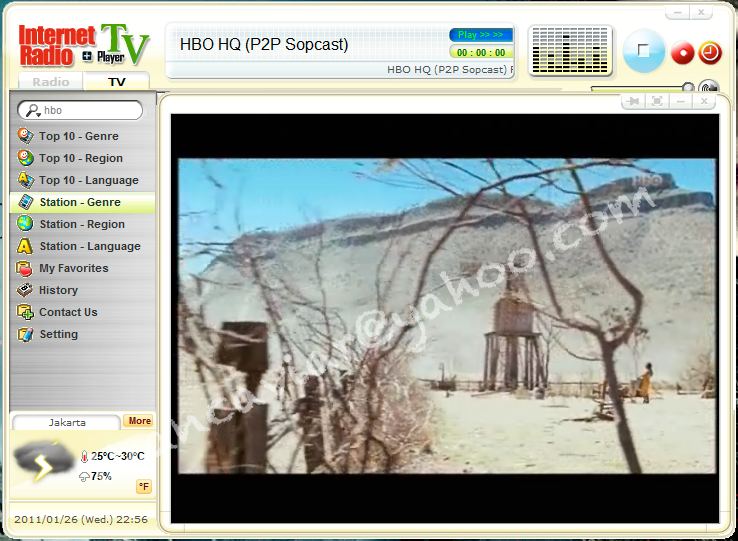Click the HBO HQ (P2P Sopcast) title
The image size is (738, 541).
(264, 44)
